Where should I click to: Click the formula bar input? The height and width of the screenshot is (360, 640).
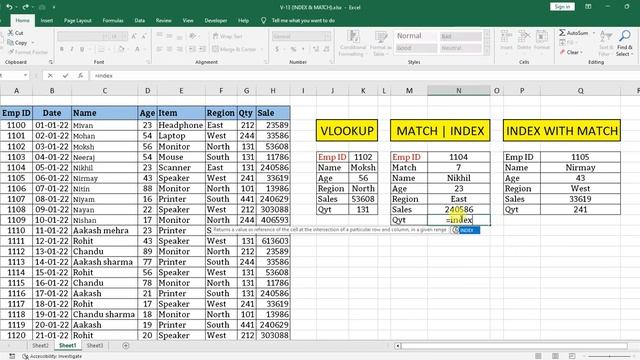click(363, 76)
